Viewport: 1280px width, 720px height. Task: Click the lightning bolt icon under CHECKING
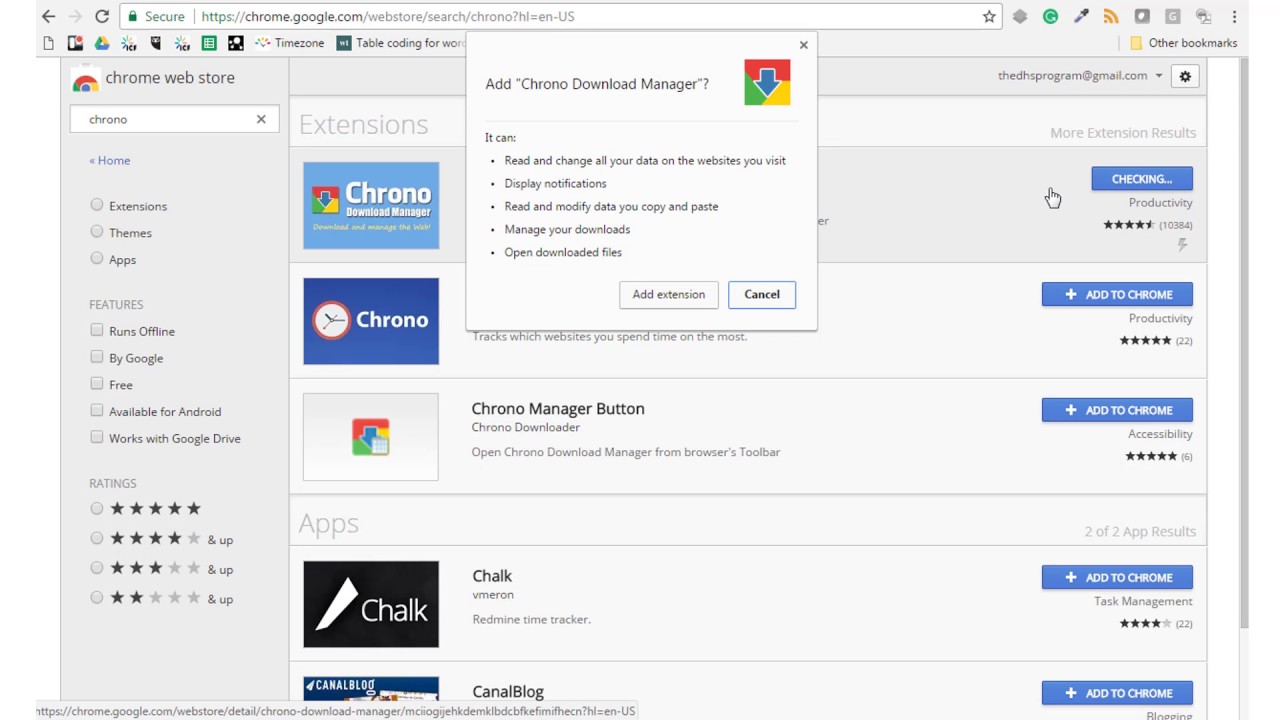point(1183,244)
